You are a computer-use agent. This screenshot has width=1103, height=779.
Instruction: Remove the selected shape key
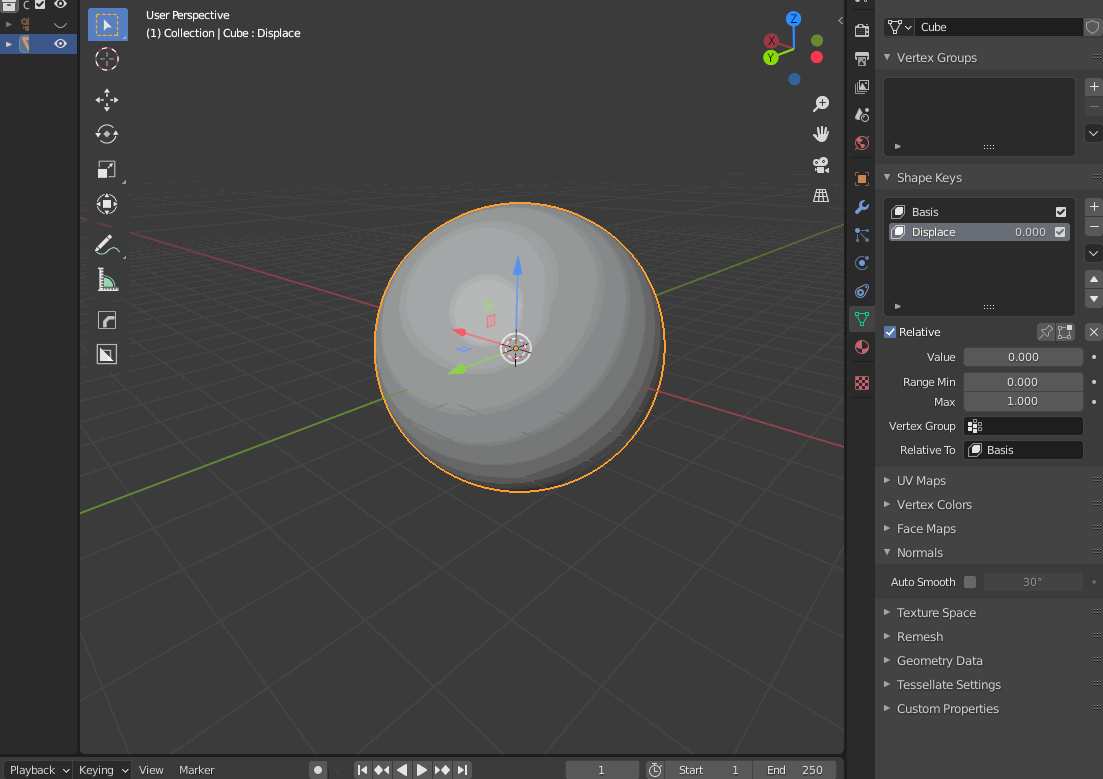click(1094, 227)
